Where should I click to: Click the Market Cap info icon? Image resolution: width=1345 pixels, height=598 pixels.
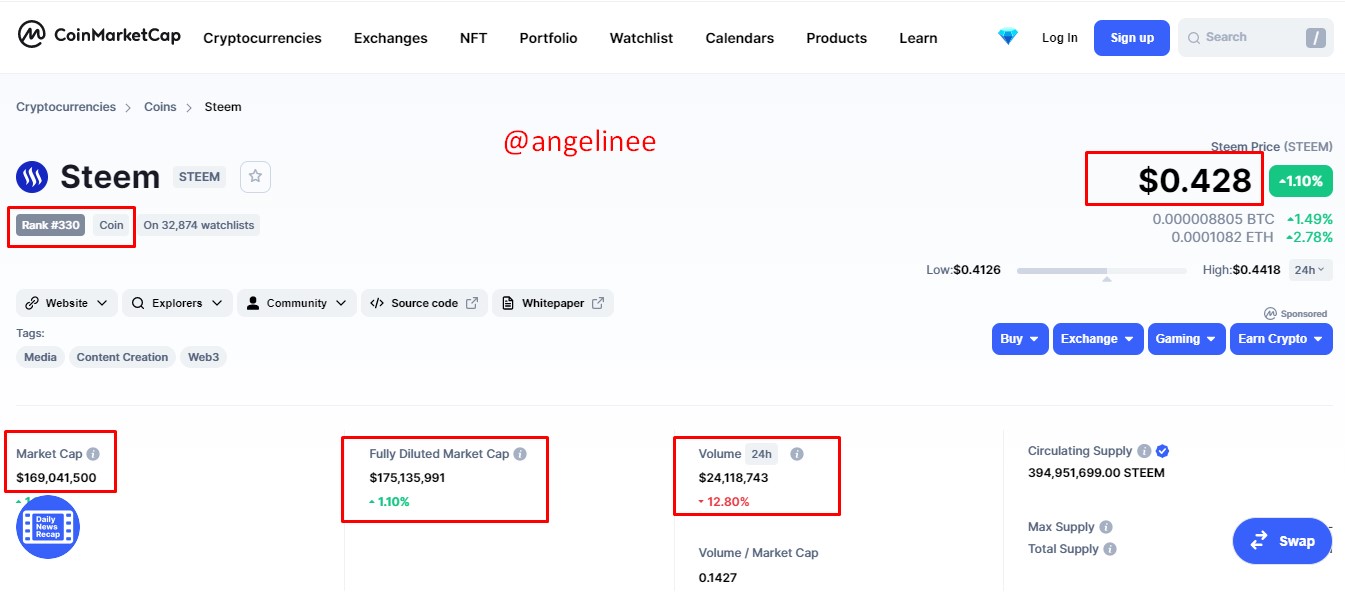click(x=93, y=454)
